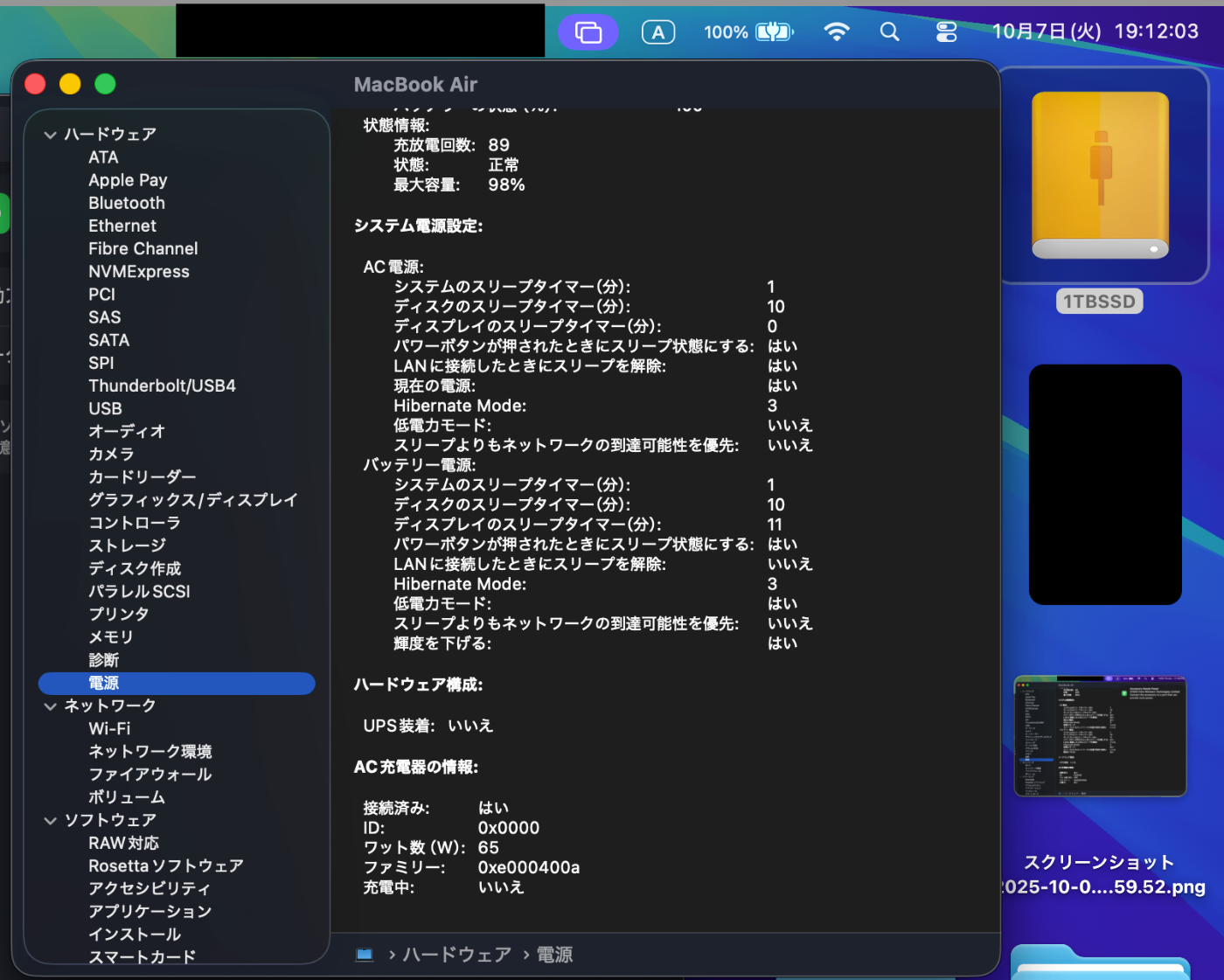Click the 輝度を下げる row

pyautogui.click(x=595, y=643)
